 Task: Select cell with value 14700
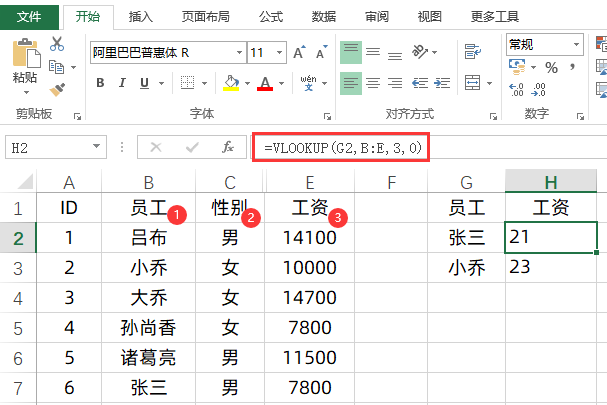(309, 298)
